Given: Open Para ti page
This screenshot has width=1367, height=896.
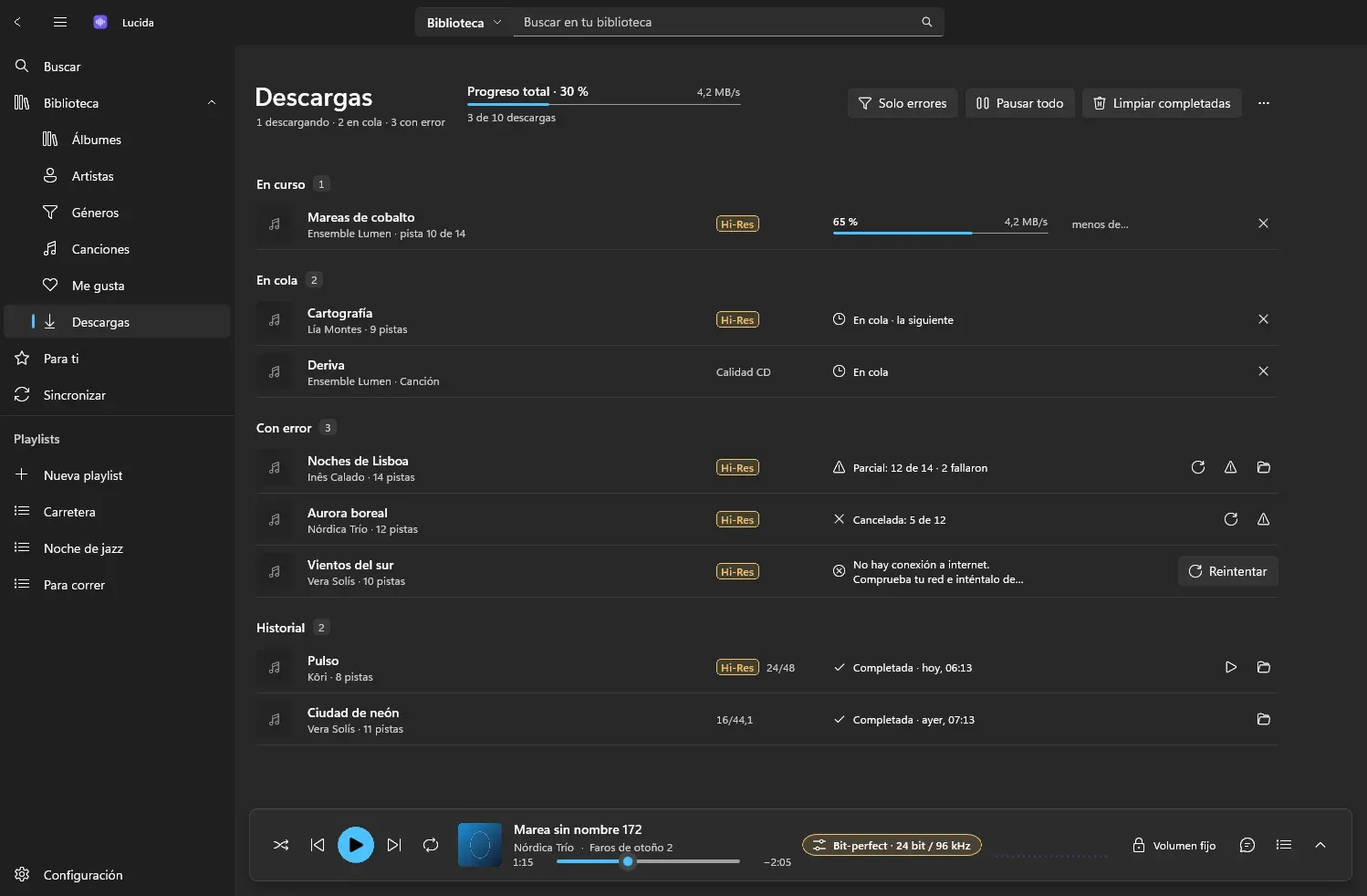Looking at the screenshot, I should pyautogui.click(x=117, y=359).
